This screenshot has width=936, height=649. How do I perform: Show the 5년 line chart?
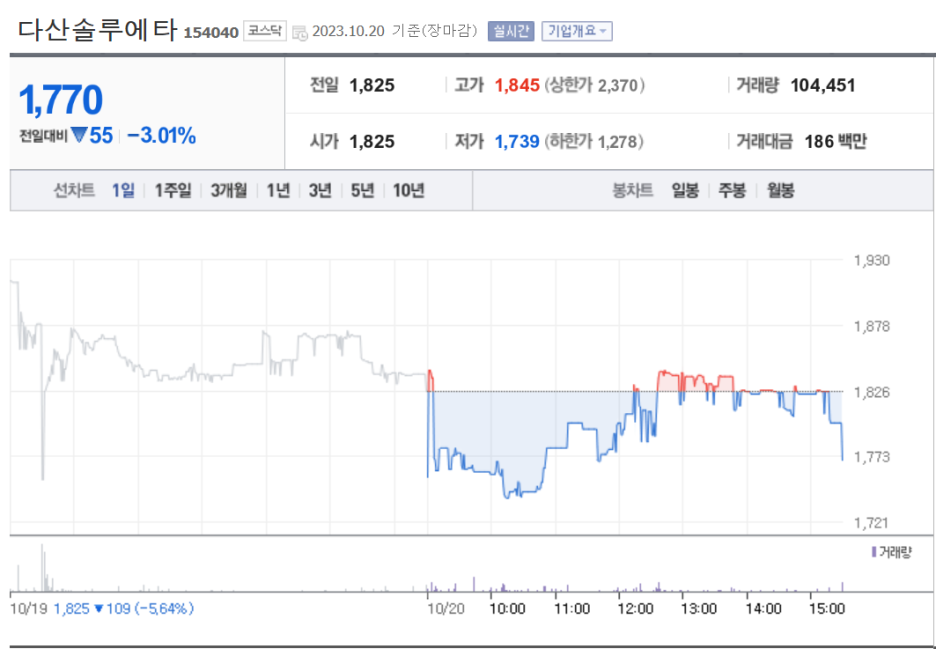pyautogui.click(x=362, y=190)
